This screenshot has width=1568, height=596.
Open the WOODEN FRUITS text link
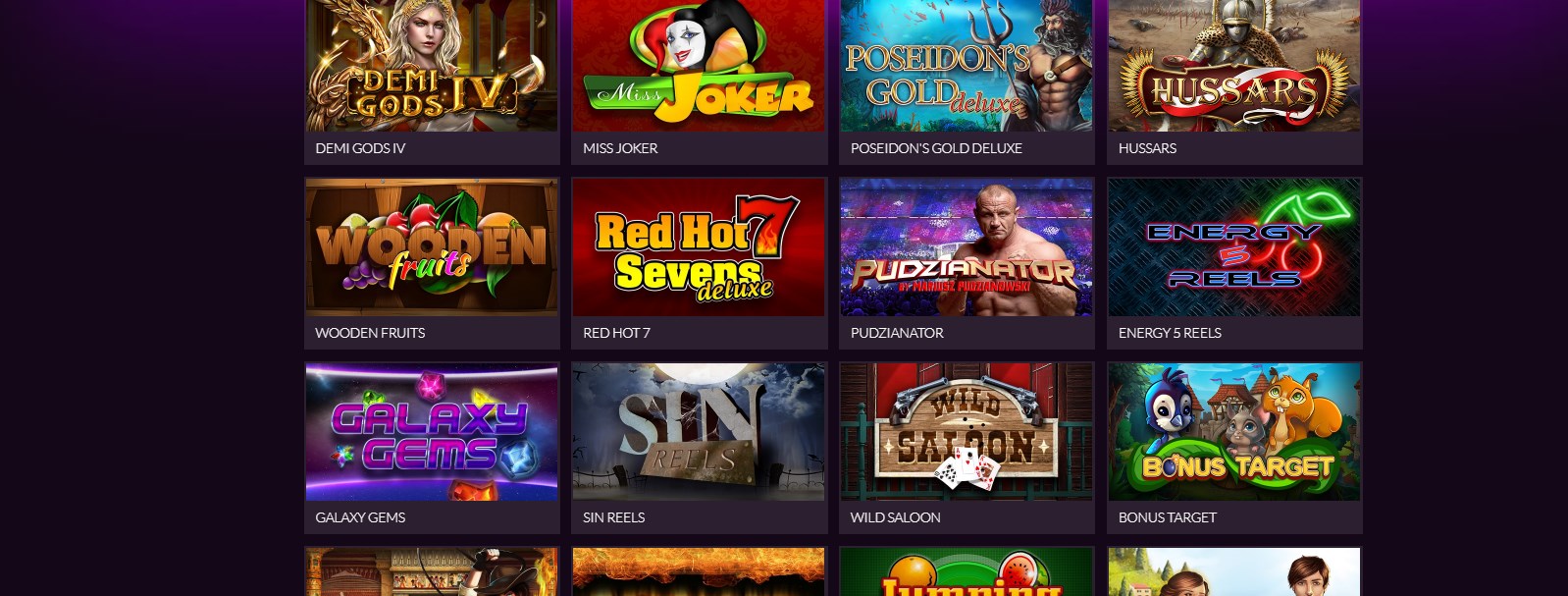[x=370, y=333]
